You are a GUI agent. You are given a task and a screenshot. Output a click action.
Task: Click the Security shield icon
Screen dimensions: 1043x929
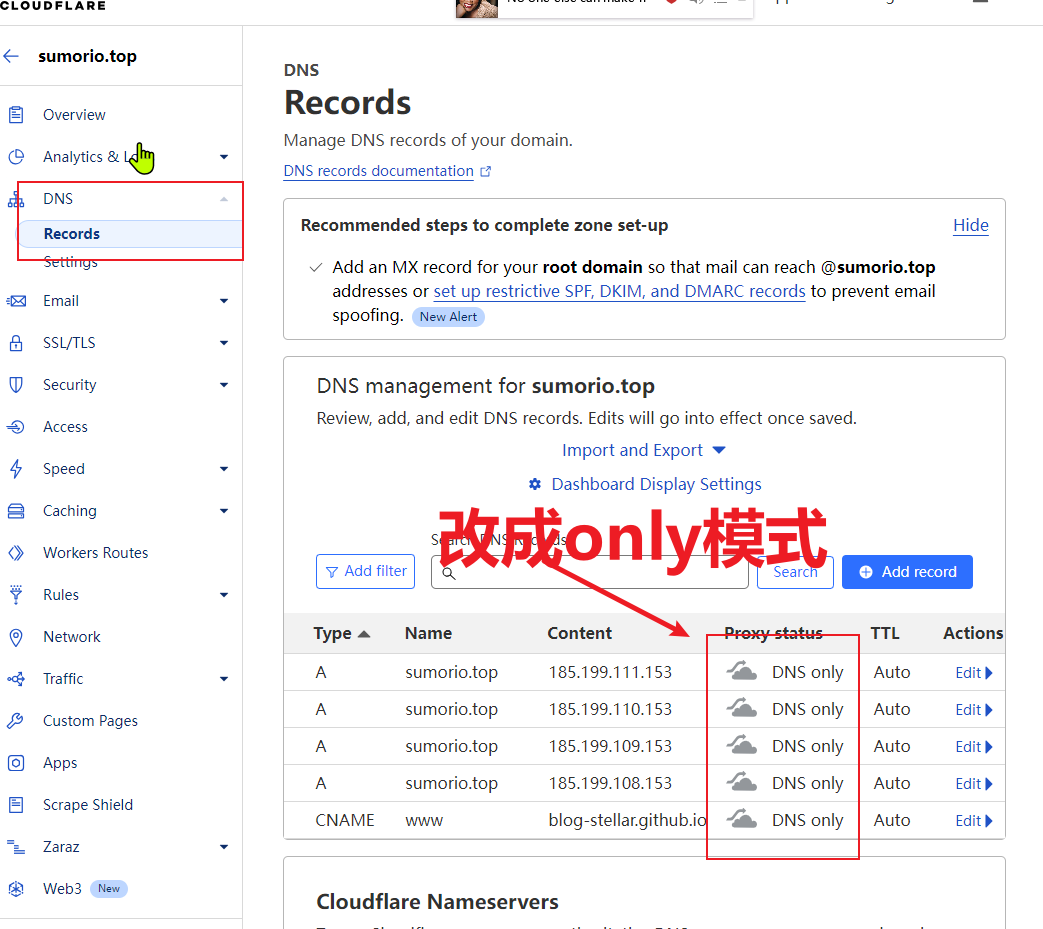click(16, 385)
